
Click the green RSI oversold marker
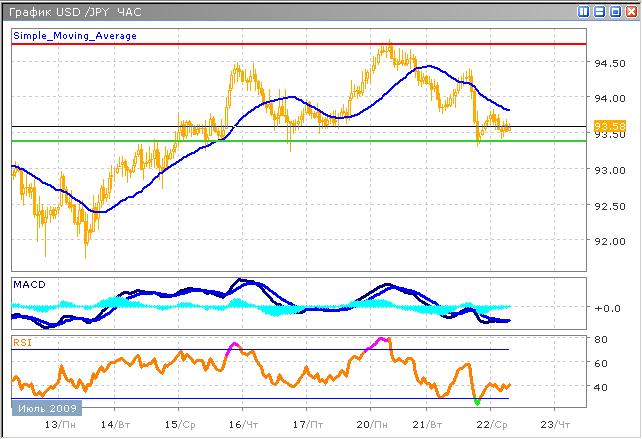click(x=476, y=402)
